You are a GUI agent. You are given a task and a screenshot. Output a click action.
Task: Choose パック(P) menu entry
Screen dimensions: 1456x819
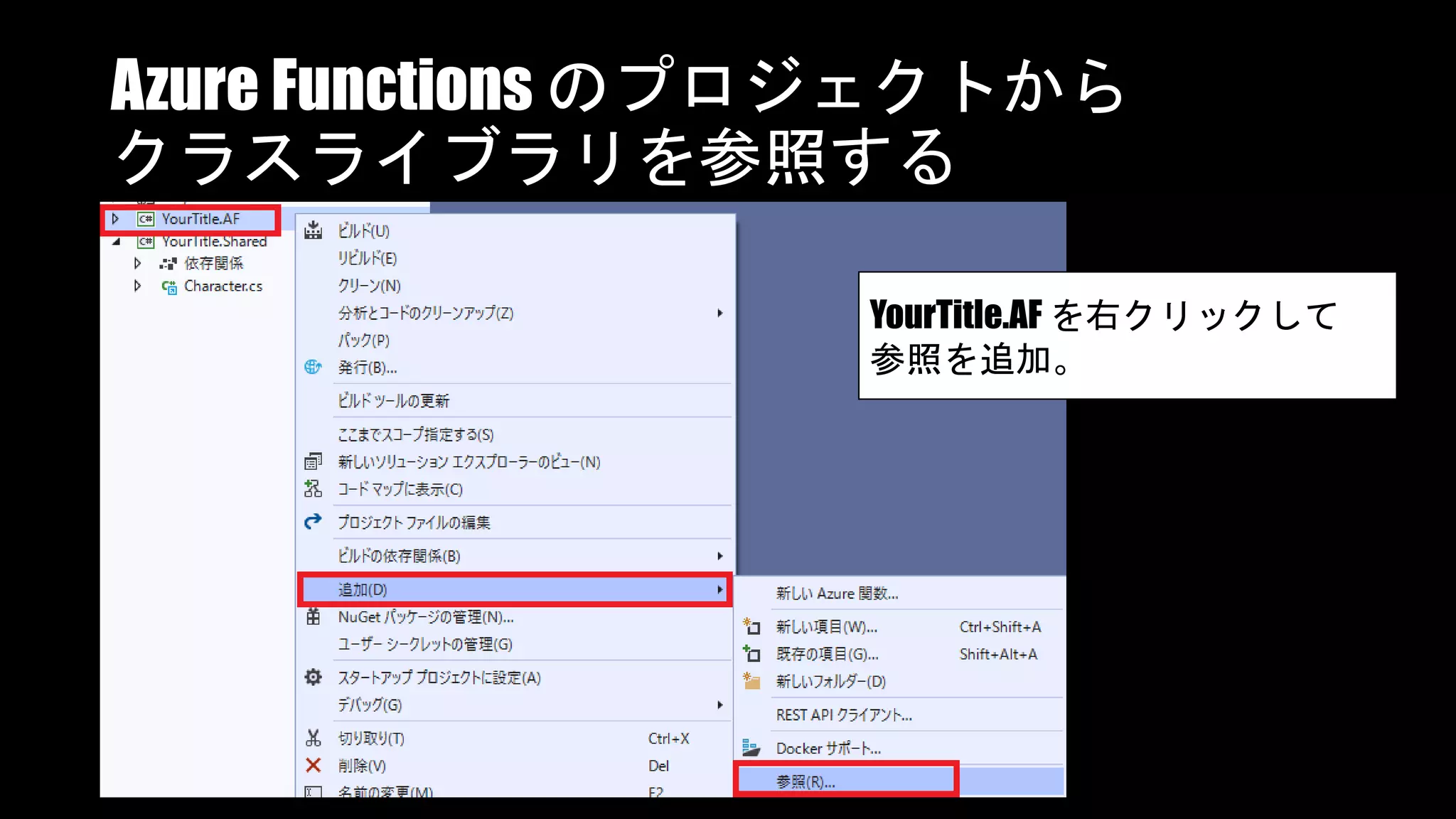(x=515, y=340)
